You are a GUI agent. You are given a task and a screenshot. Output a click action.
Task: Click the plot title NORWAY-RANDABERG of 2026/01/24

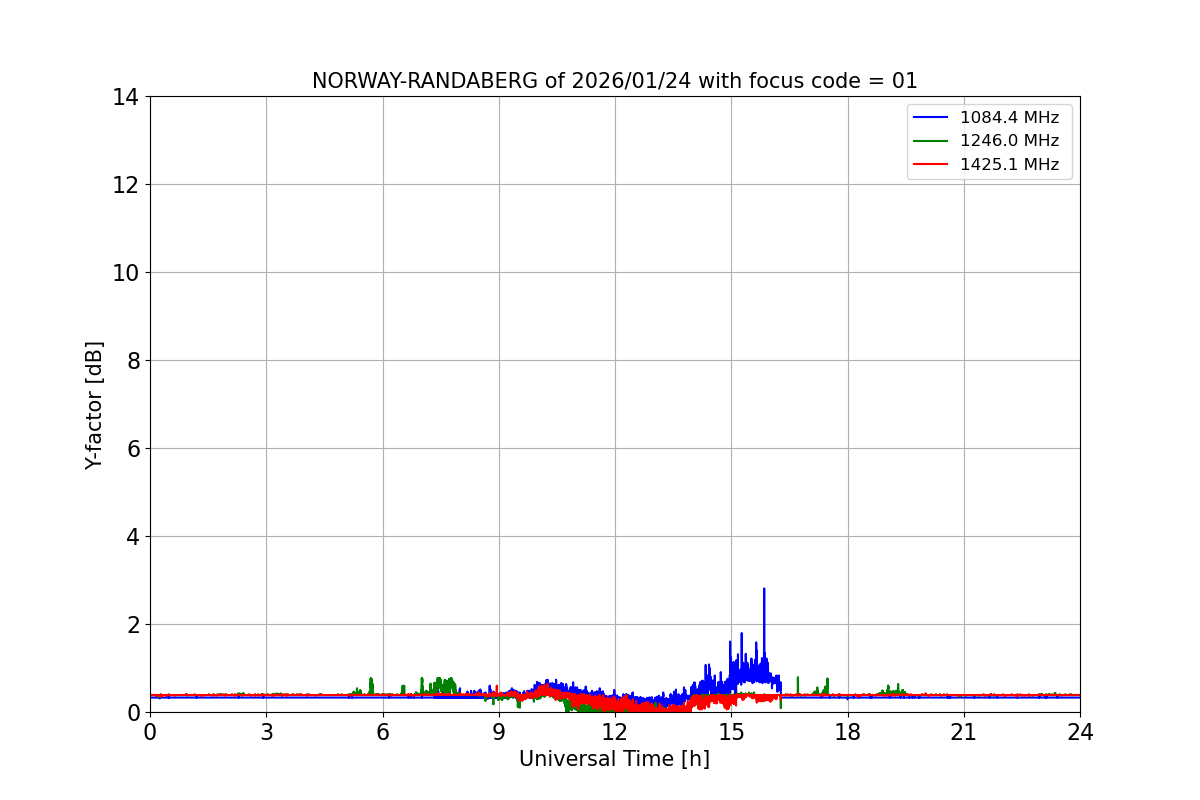(614, 81)
